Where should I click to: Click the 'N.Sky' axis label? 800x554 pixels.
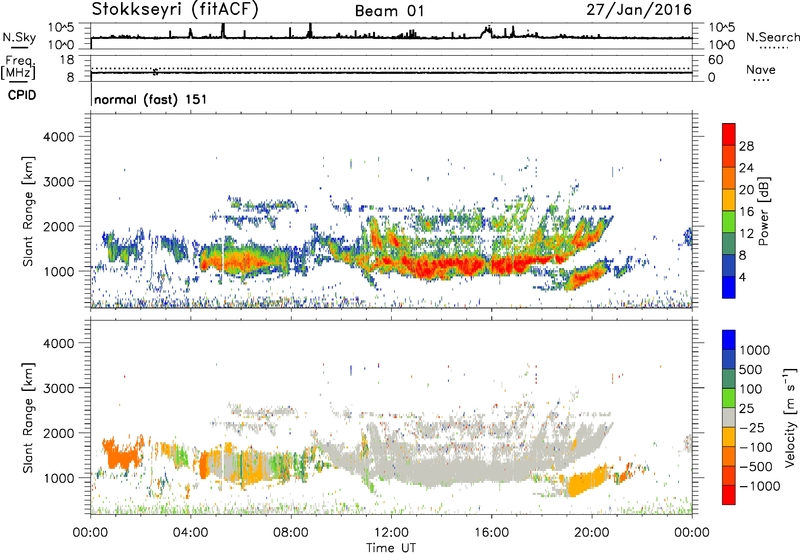[19, 37]
